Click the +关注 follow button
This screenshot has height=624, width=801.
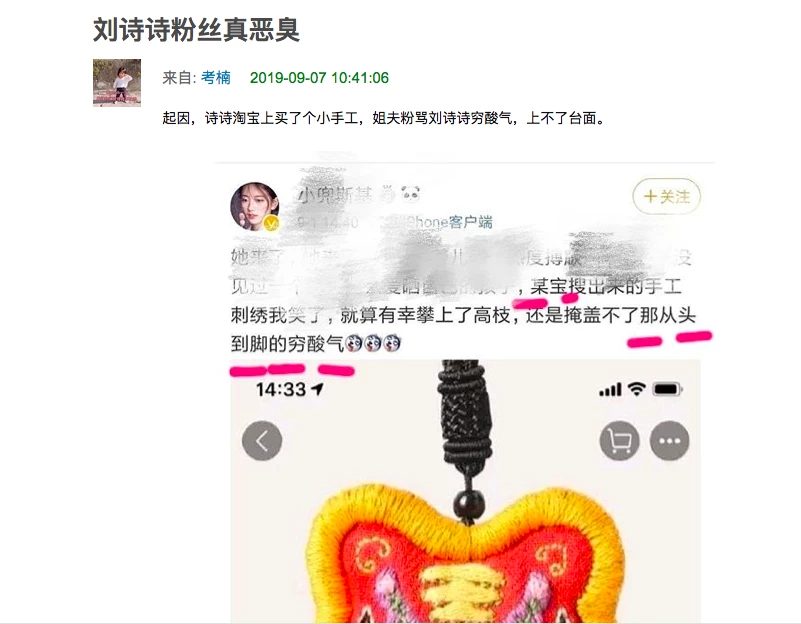pos(666,196)
